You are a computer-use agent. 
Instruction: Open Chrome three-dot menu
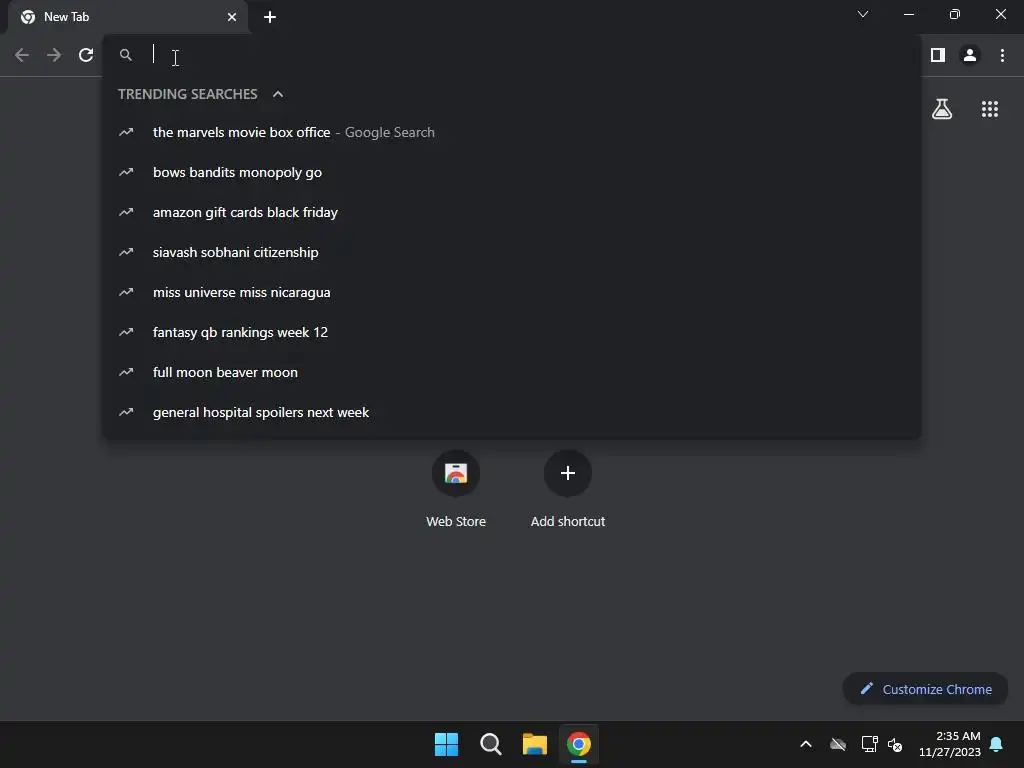(x=1002, y=56)
